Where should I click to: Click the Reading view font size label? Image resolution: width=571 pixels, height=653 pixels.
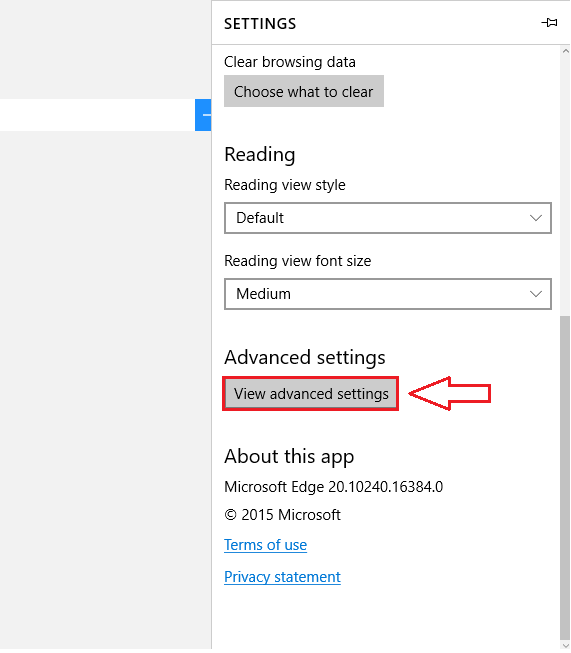click(297, 261)
